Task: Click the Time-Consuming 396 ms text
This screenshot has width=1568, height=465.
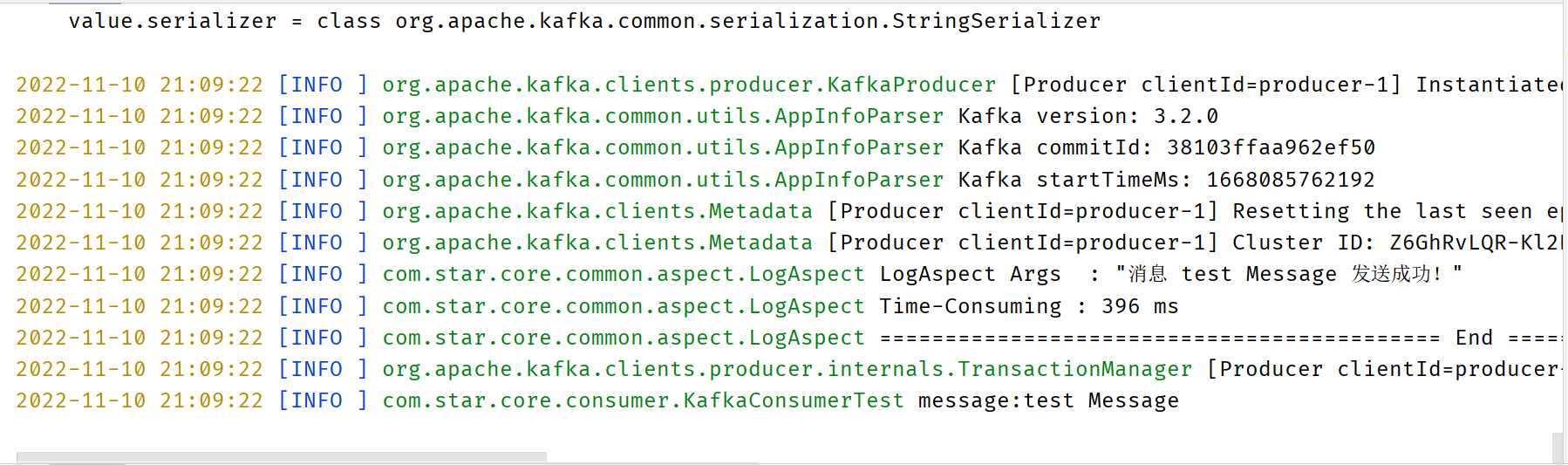Action: coord(1028,306)
